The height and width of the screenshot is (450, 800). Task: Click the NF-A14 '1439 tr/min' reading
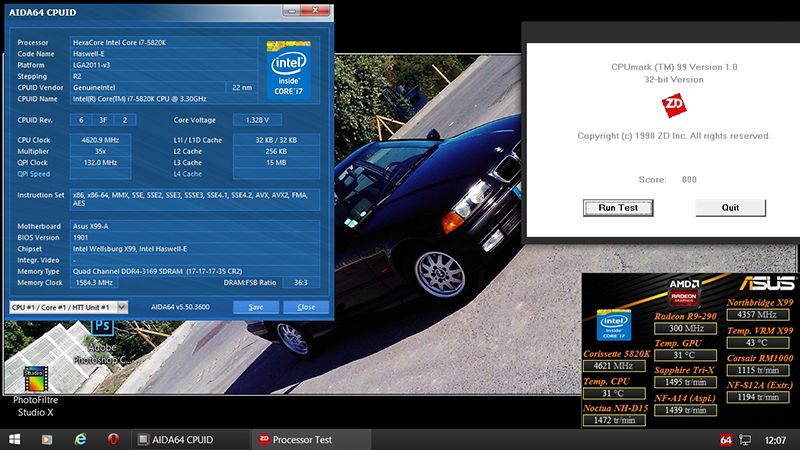686,410
